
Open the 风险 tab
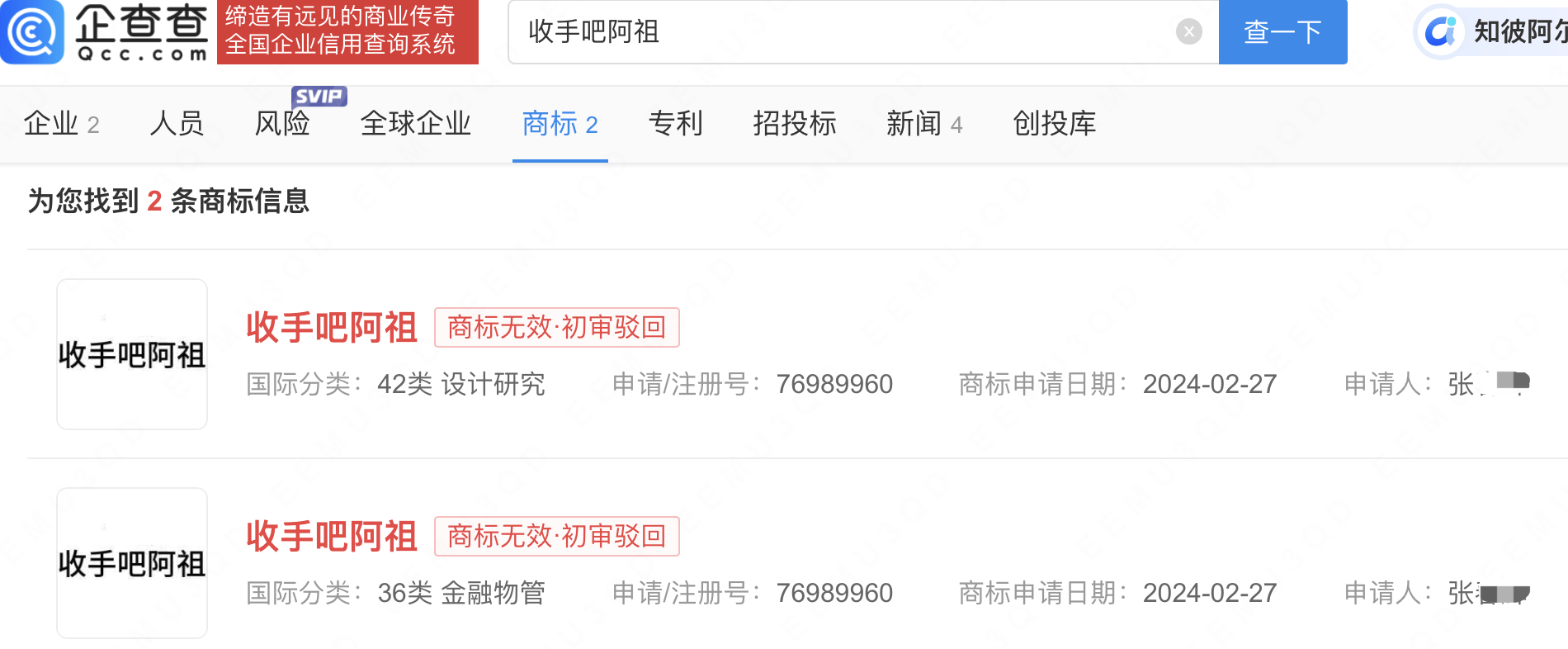click(x=282, y=124)
